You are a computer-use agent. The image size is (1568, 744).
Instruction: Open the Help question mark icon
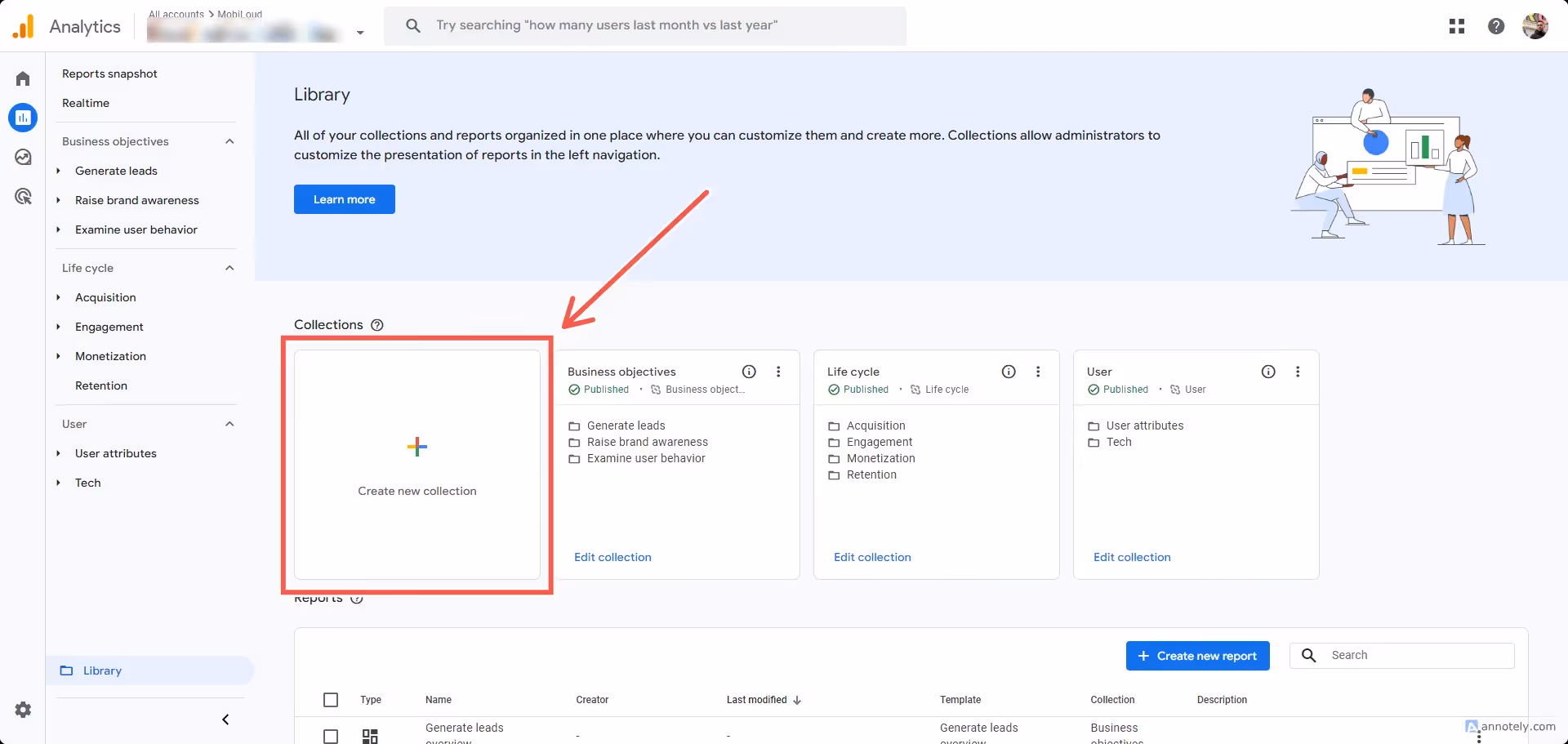1496,26
